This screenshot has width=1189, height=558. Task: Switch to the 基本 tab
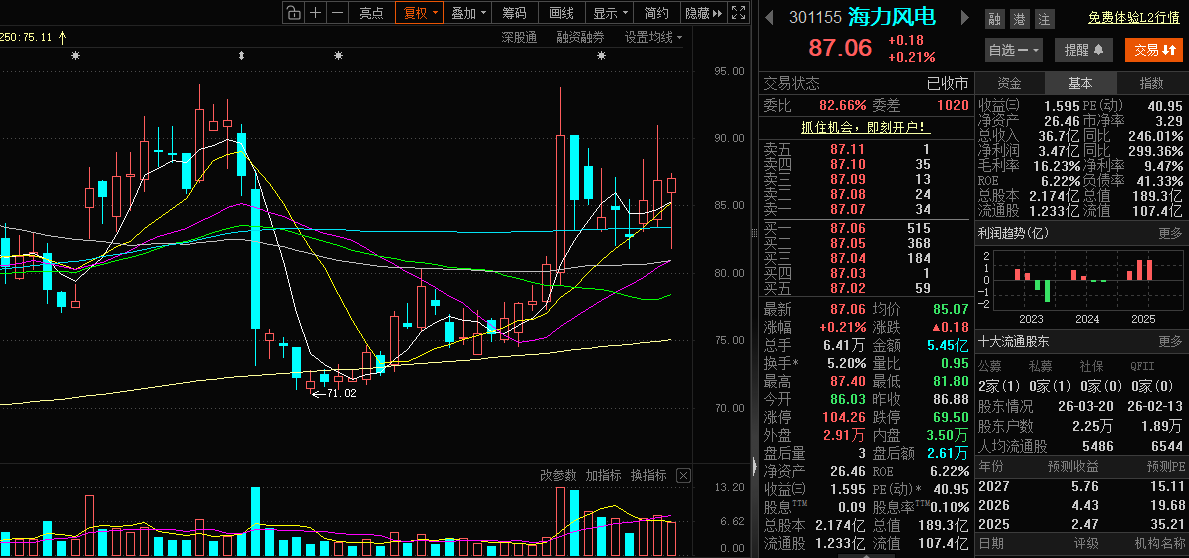coord(1081,83)
